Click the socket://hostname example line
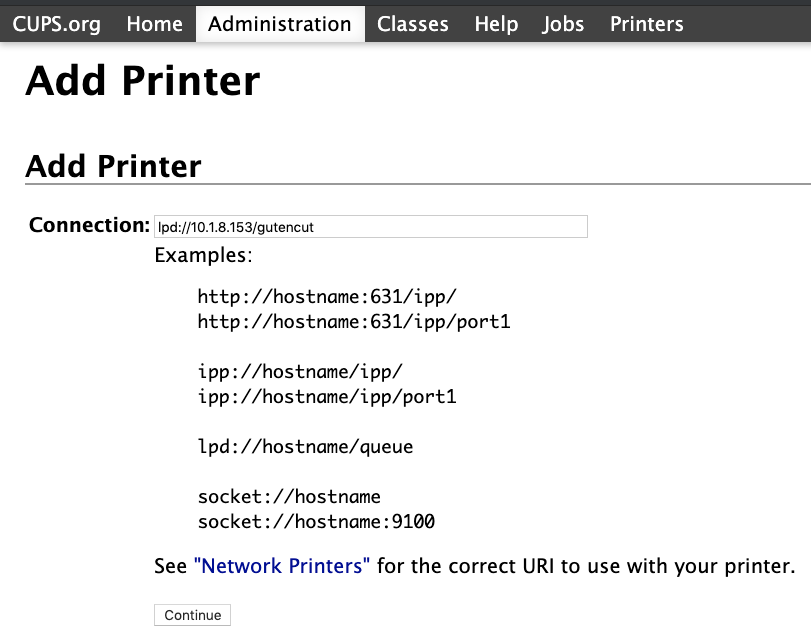This screenshot has width=811, height=636. tap(289, 496)
